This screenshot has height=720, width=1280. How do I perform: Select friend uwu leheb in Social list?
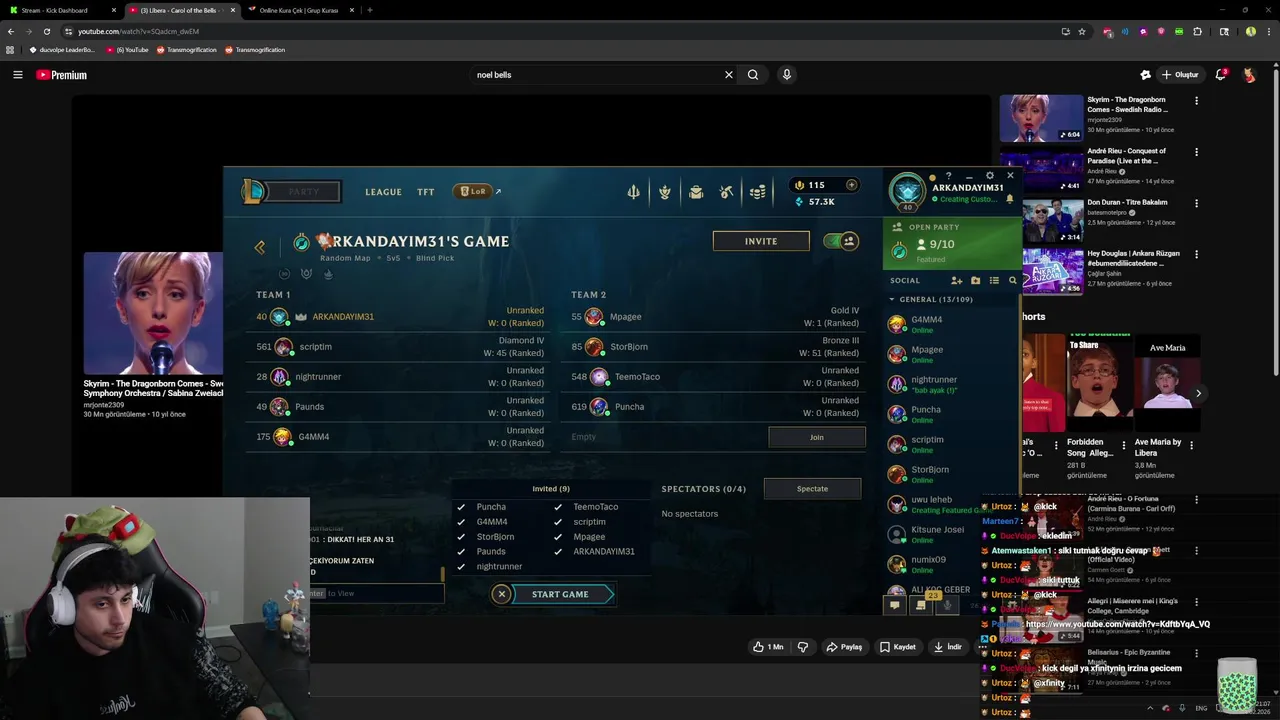click(x=950, y=504)
